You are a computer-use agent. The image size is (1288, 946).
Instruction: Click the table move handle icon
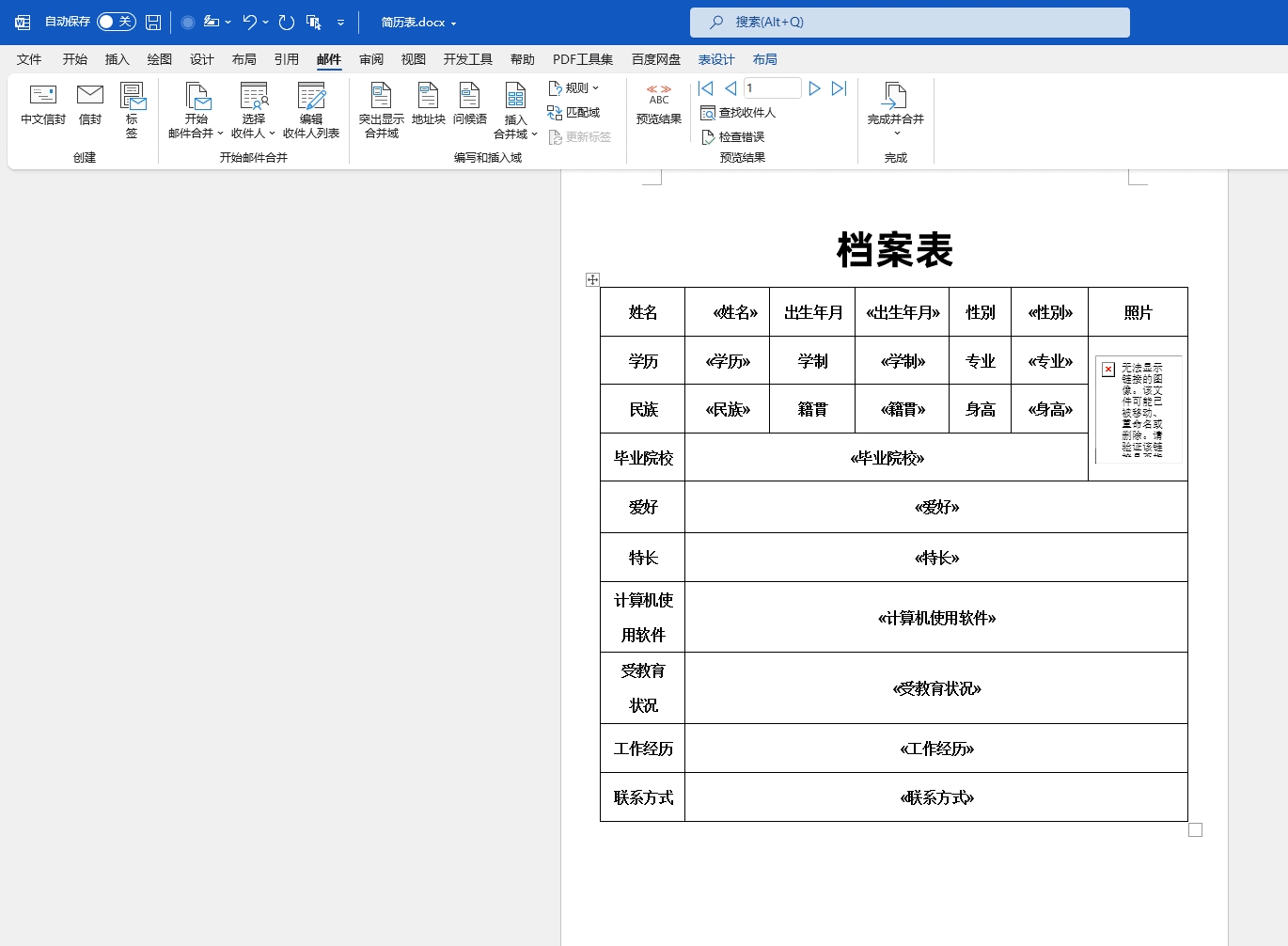point(592,279)
